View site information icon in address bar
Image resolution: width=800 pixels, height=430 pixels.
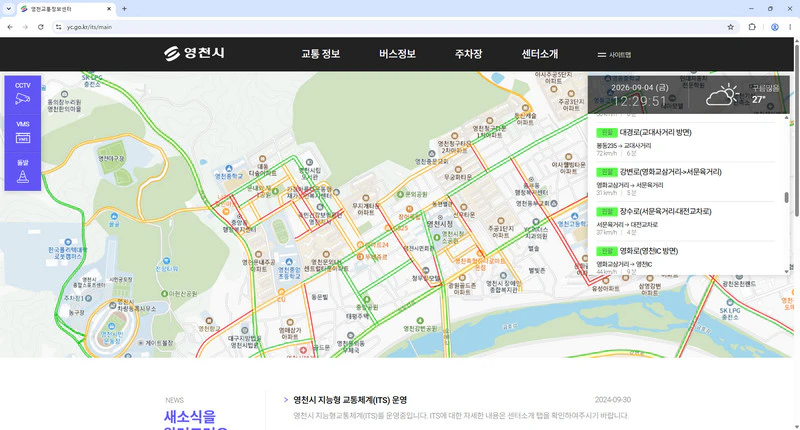point(59,27)
